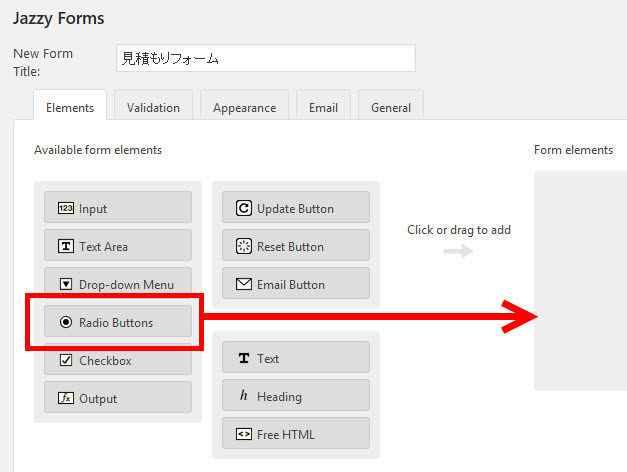627x472 pixels.
Task: Click the Reset Button spinner icon
Action: click(244, 246)
